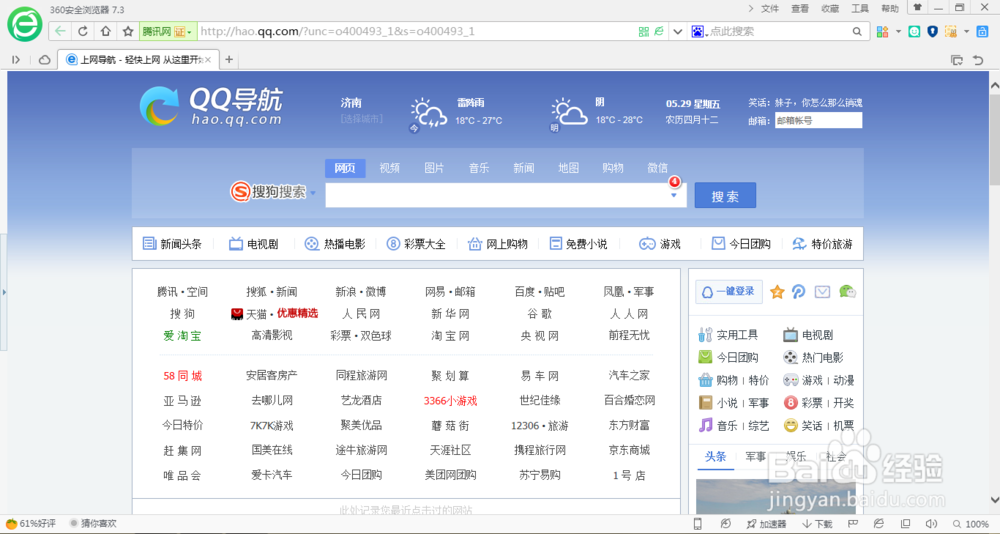Open address bar history dropdown arrow
The width and height of the screenshot is (1000, 534).
coord(677,31)
